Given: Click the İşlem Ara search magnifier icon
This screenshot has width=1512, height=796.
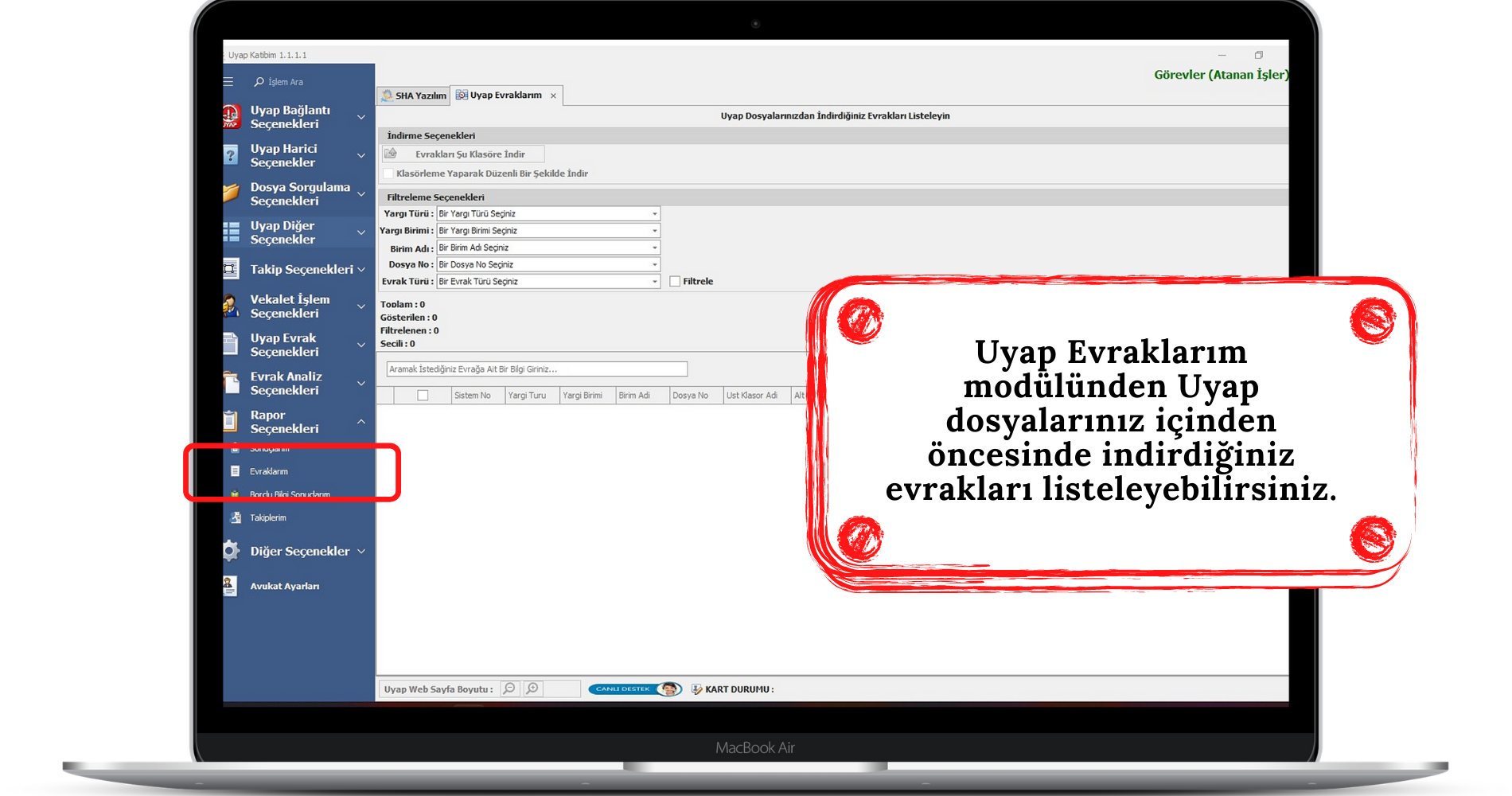Looking at the screenshot, I should 259,82.
